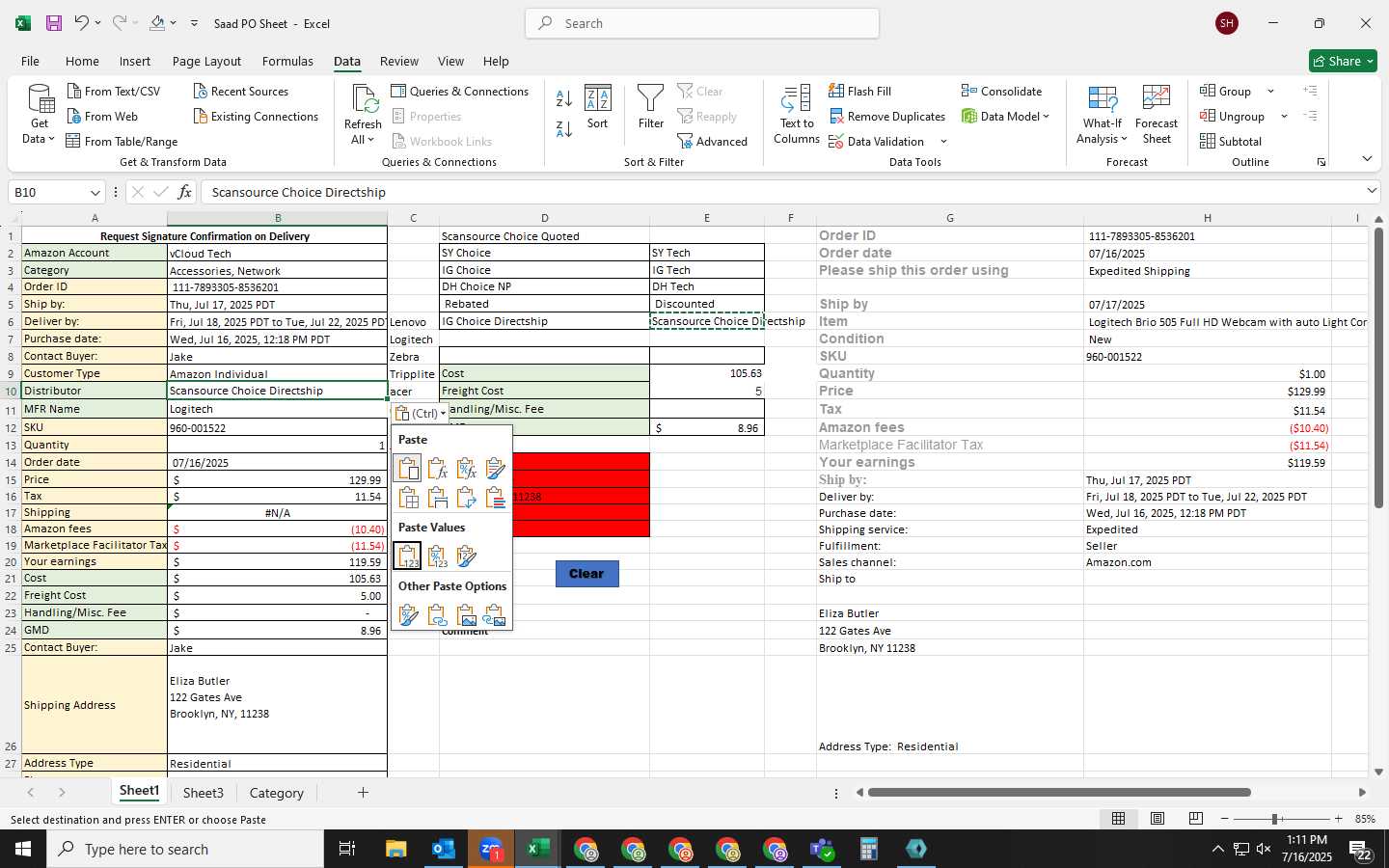The width and height of the screenshot is (1389, 868).
Task: Select No Borders paste icon
Action: [408, 498]
